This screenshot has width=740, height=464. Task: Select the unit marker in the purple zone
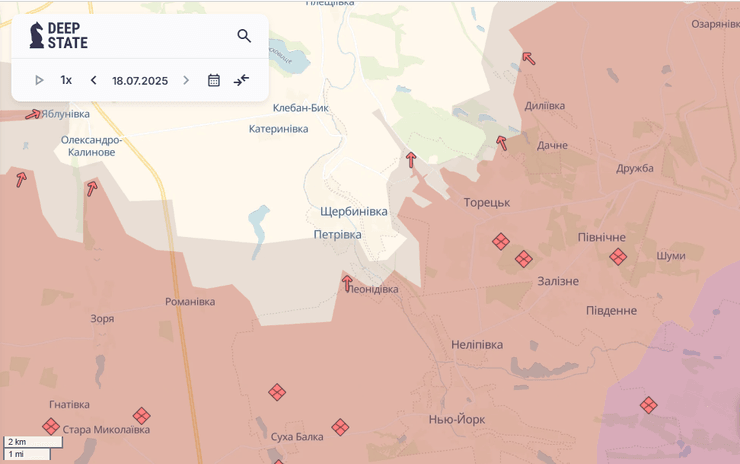click(648, 405)
